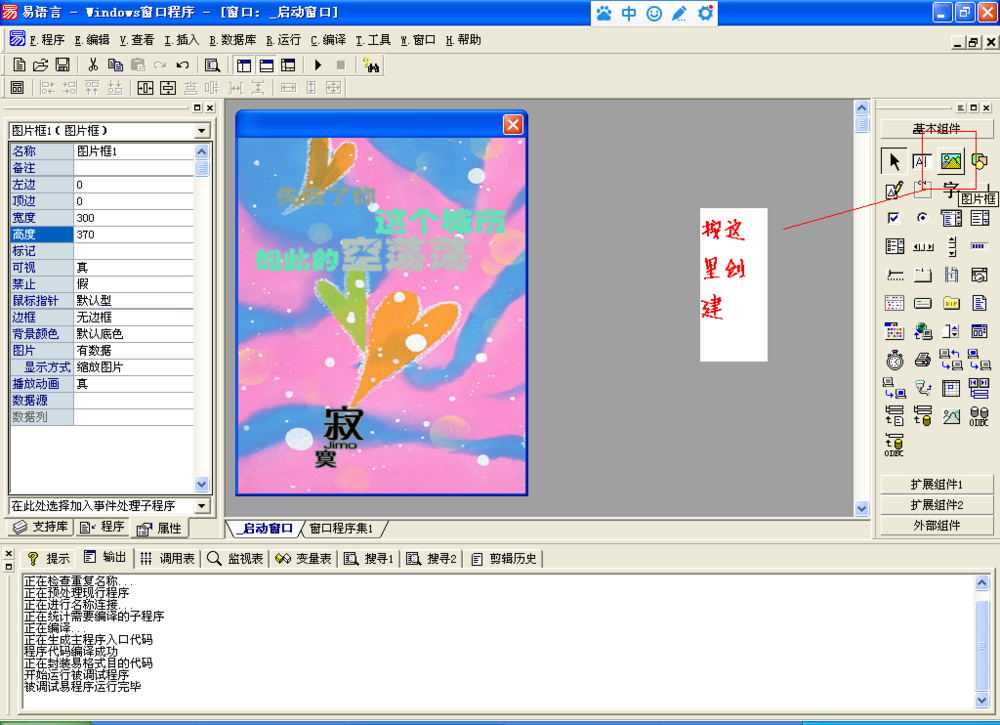Select the DIR folder component icon

pyautogui.click(x=951, y=303)
